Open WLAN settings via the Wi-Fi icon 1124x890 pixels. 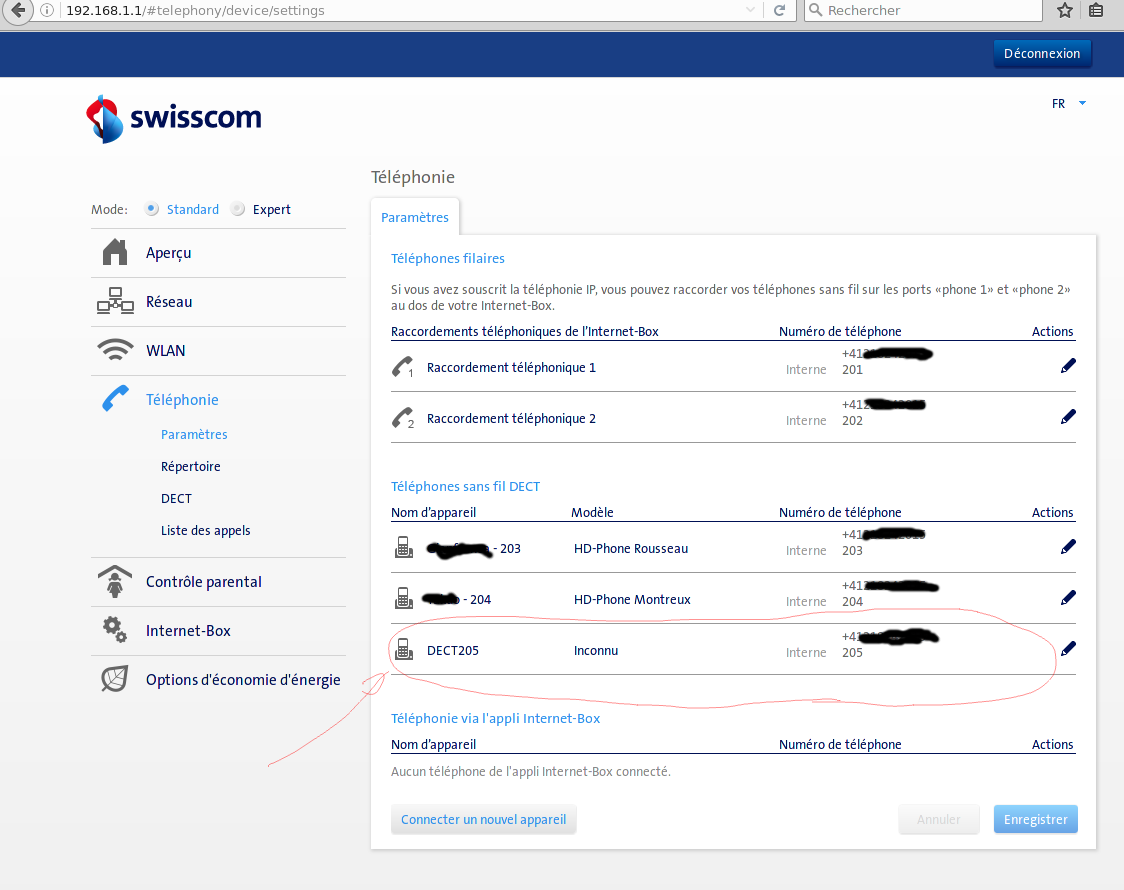coord(114,349)
